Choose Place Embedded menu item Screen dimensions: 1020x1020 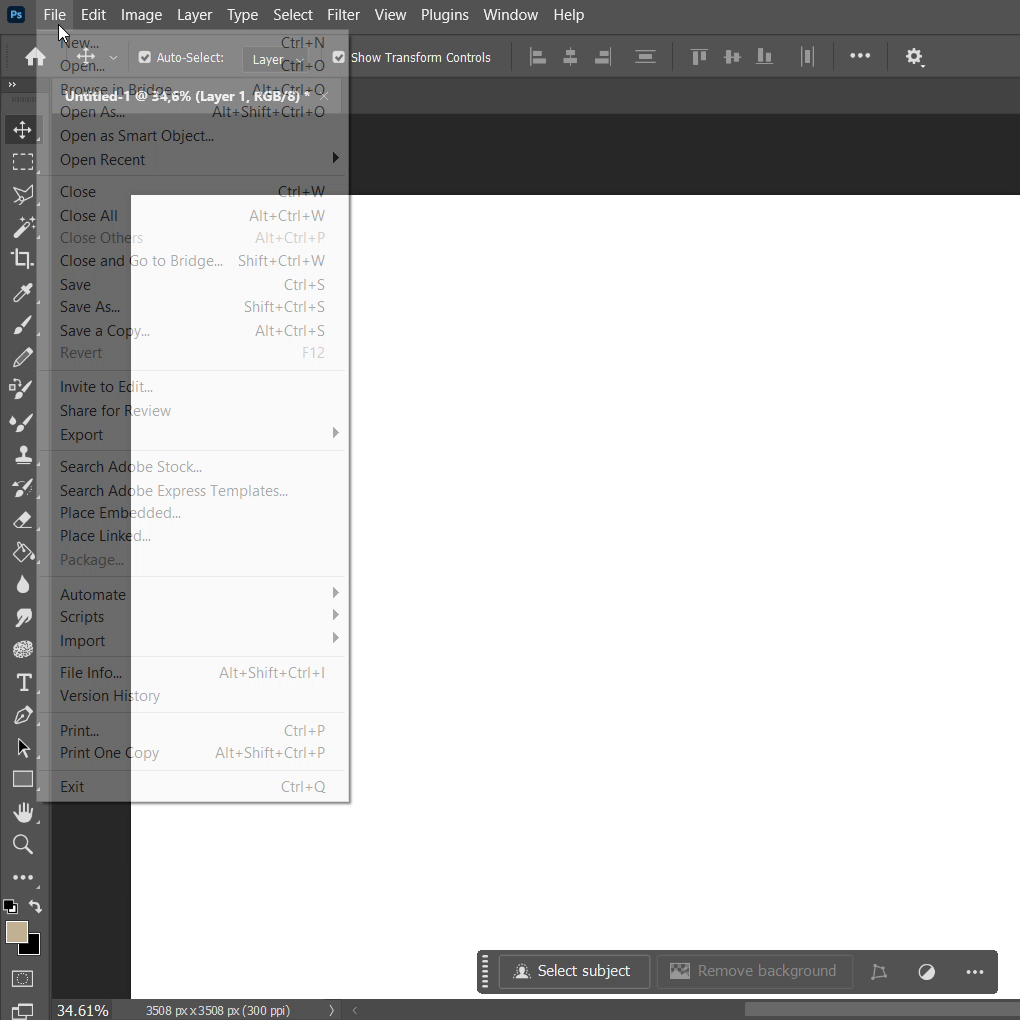click(194, 513)
